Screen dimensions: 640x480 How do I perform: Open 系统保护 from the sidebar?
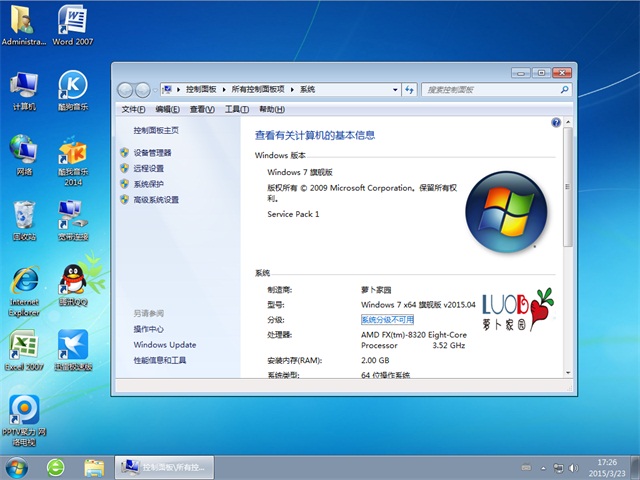(x=149, y=184)
